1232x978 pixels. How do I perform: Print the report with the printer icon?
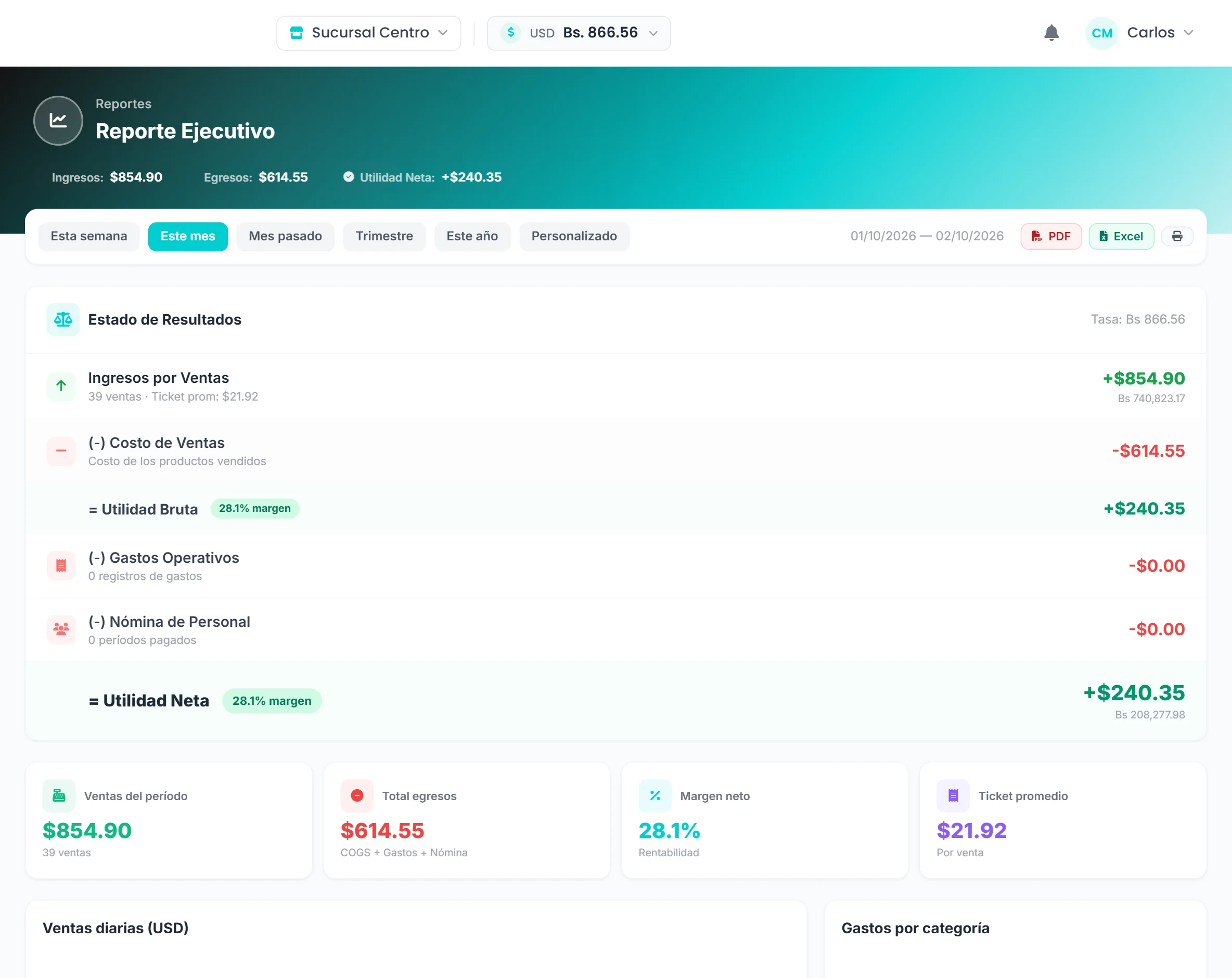click(1177, 237)
